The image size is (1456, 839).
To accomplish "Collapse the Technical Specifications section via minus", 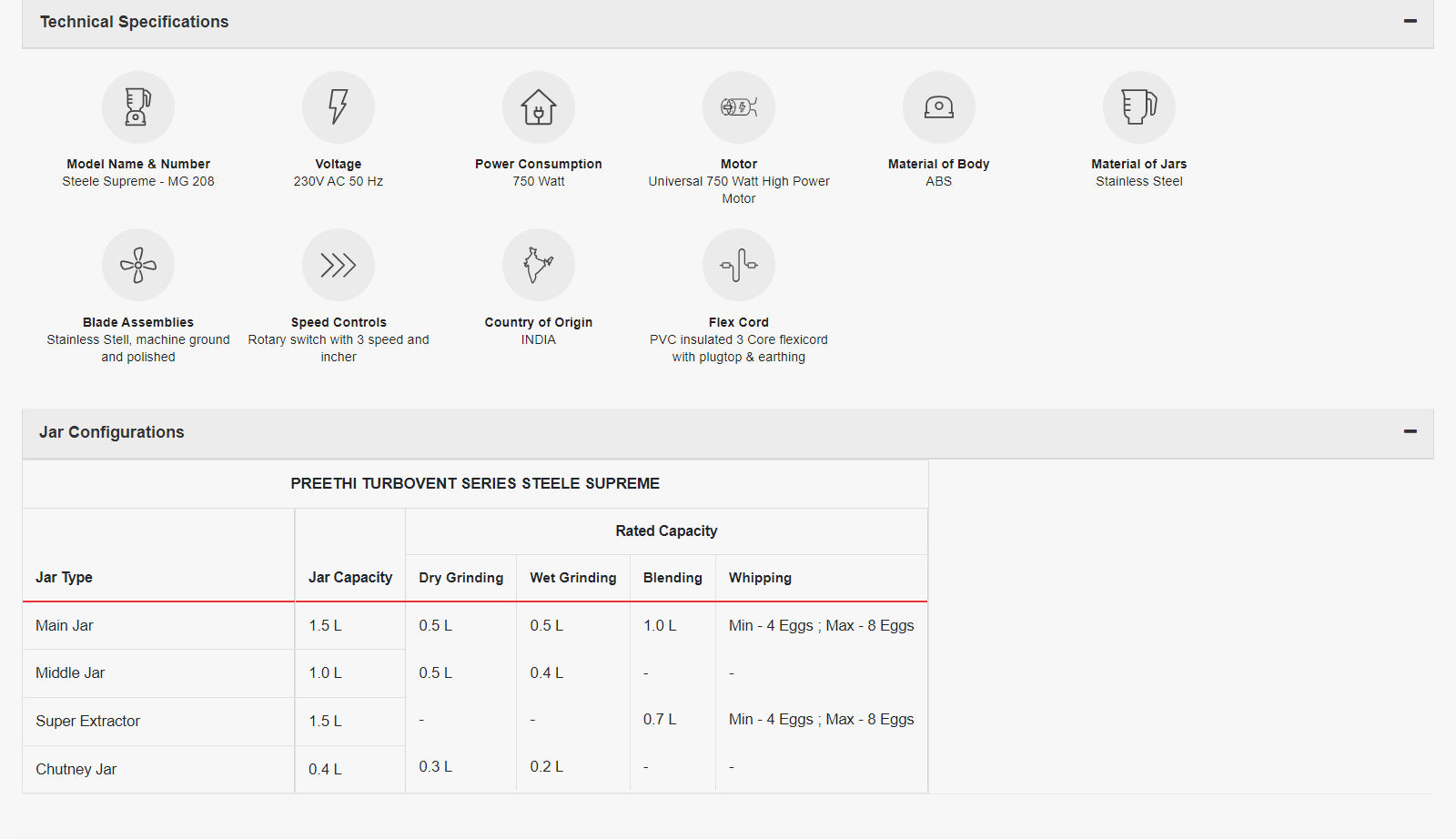I will pyautogui.click(x=1410, y=21).
